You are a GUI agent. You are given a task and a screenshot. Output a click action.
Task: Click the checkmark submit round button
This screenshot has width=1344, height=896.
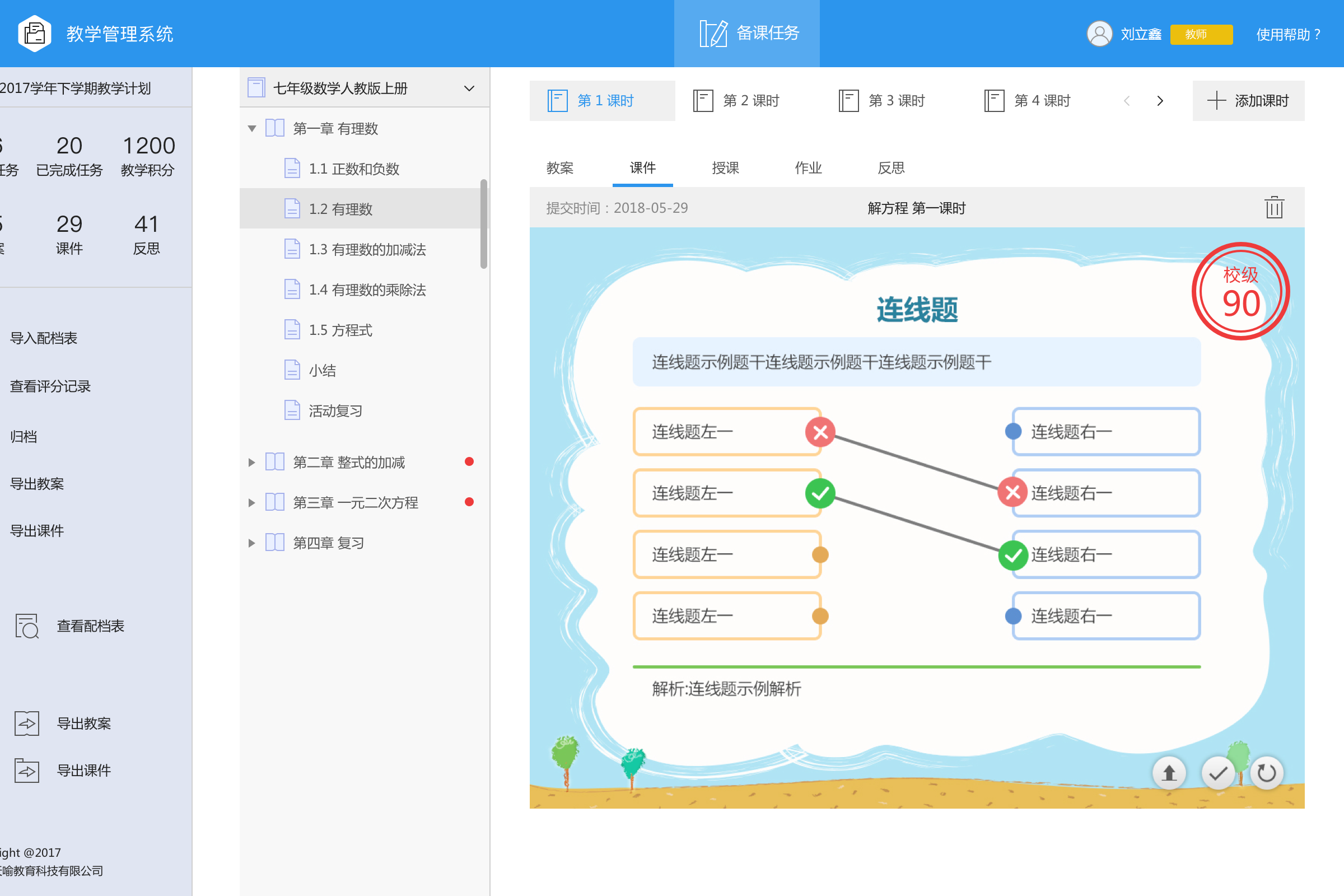tap(1217, 773)
